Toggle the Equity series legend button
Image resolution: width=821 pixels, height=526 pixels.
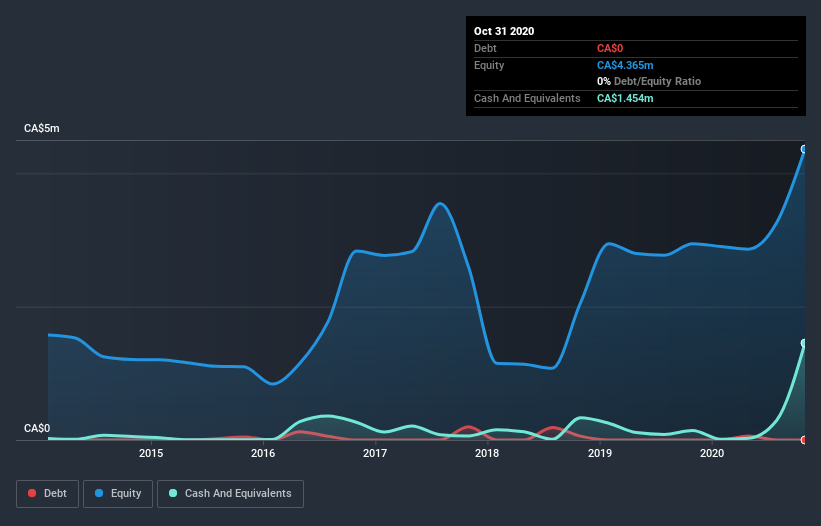[x=118, y=494]
